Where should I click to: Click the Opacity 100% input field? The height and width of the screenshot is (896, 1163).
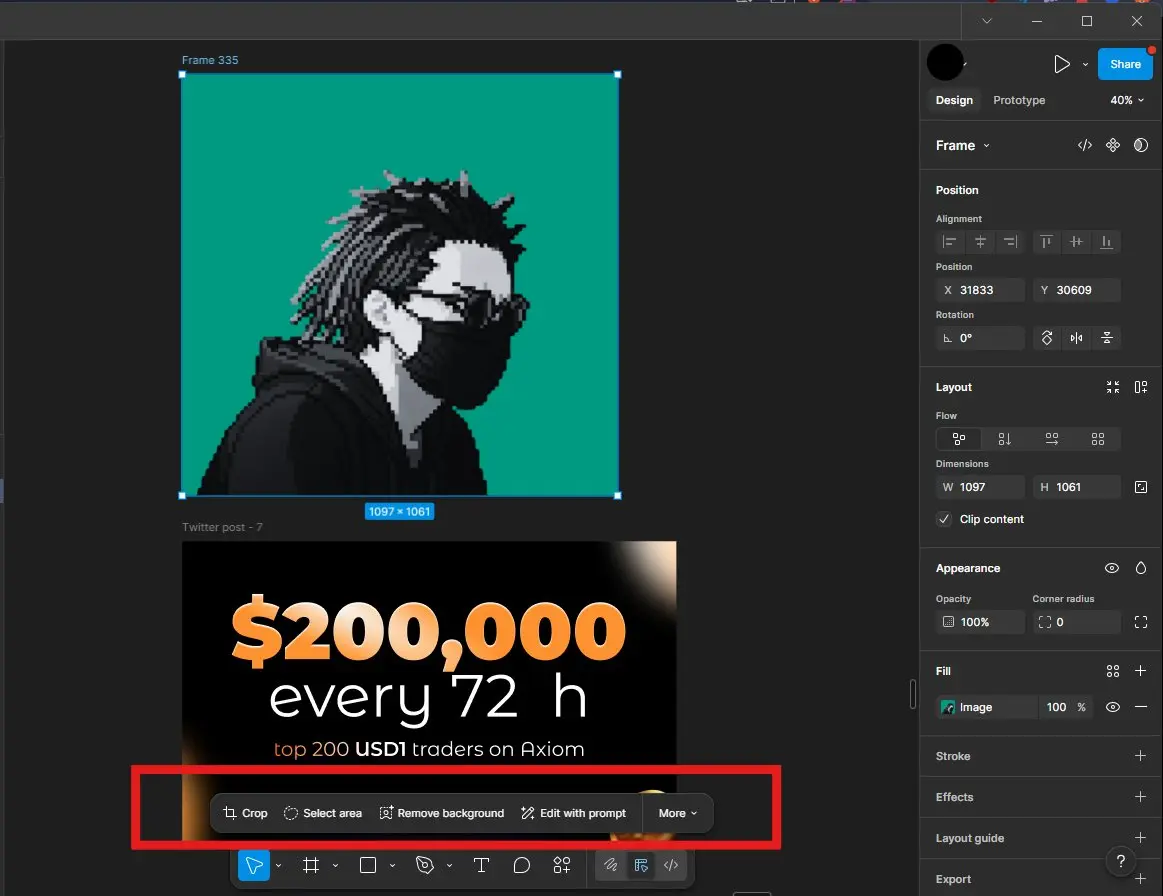[980, 622]
